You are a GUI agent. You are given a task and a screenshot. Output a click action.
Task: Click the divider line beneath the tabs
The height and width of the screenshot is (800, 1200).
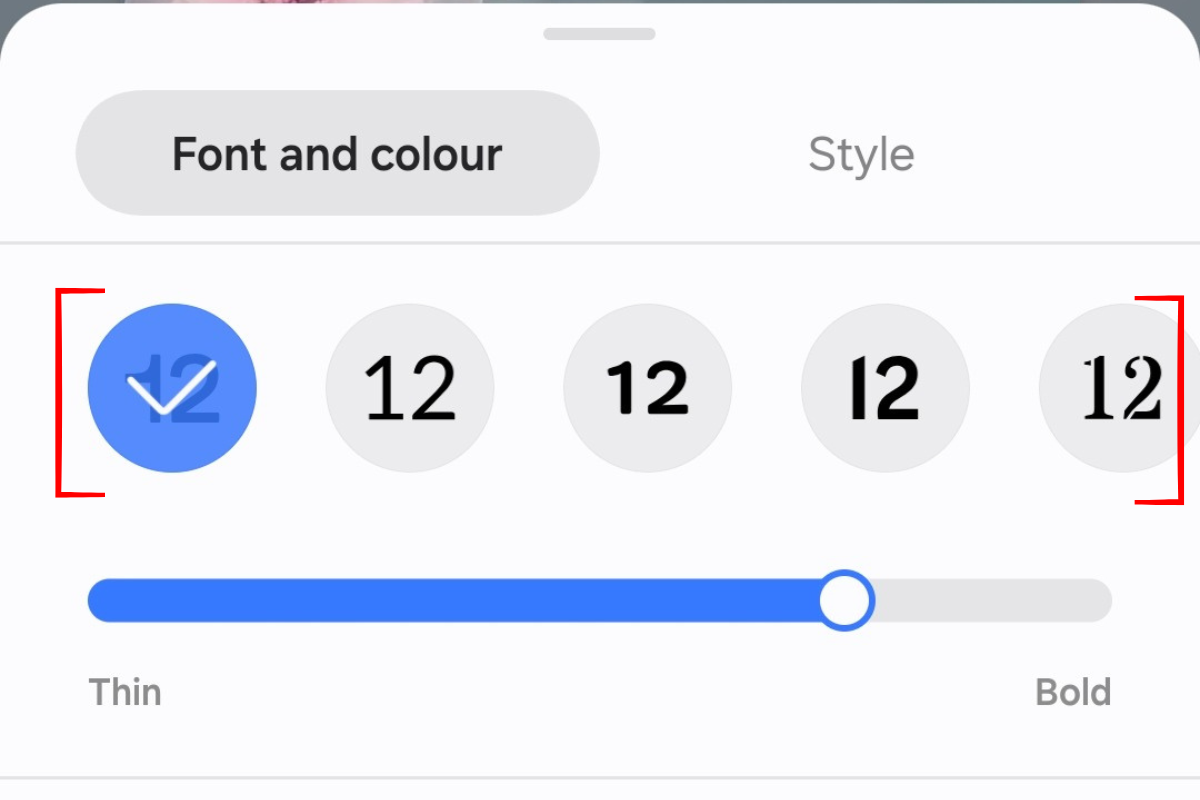[x=600, y=242]
